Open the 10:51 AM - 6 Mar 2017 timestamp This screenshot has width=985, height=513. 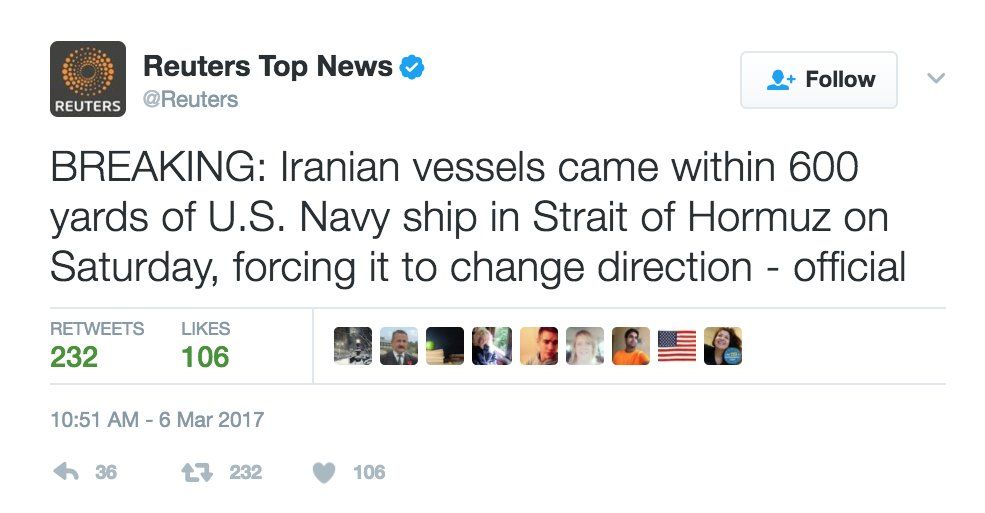coord(157,419)
